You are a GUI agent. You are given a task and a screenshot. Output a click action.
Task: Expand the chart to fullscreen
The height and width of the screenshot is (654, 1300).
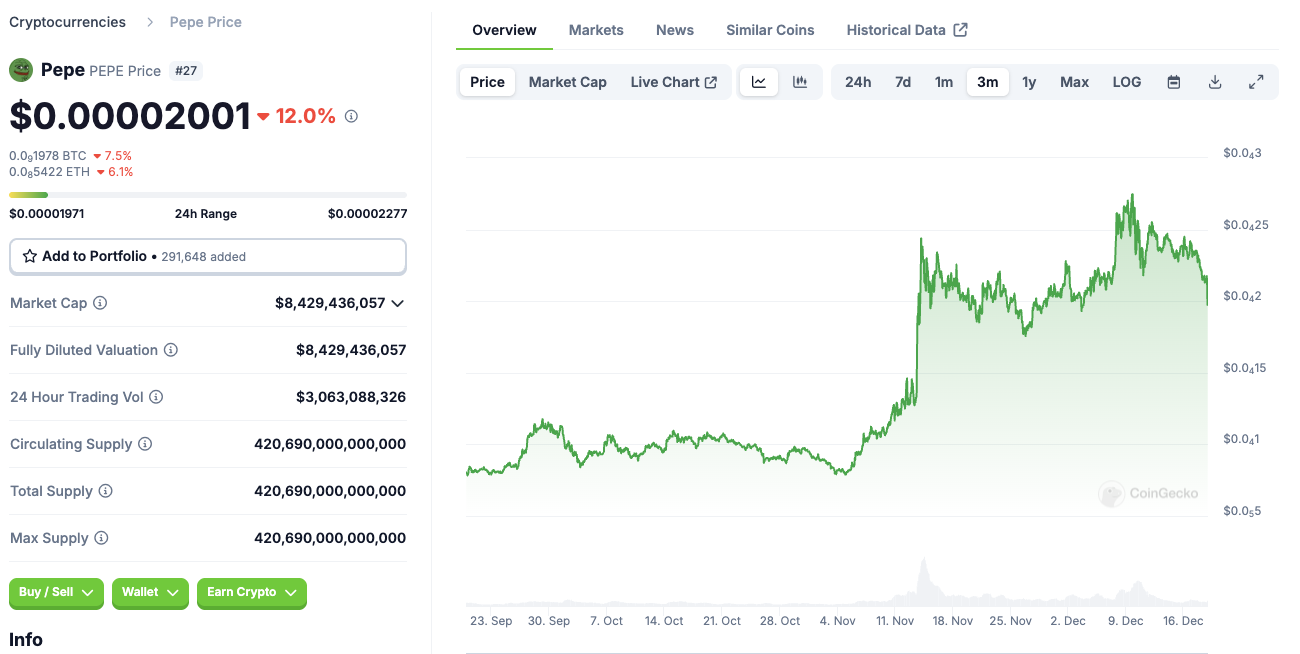point(1256,82)
